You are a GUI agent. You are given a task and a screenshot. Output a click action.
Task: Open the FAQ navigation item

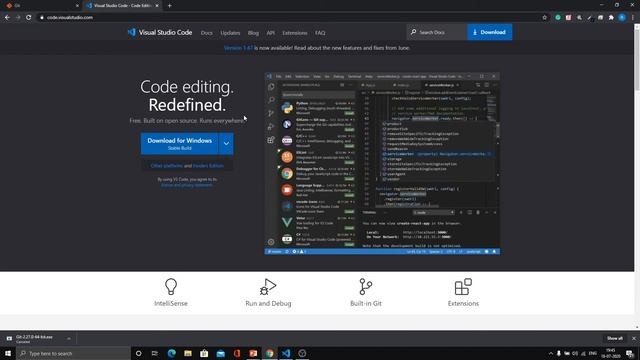coord(320,33)
